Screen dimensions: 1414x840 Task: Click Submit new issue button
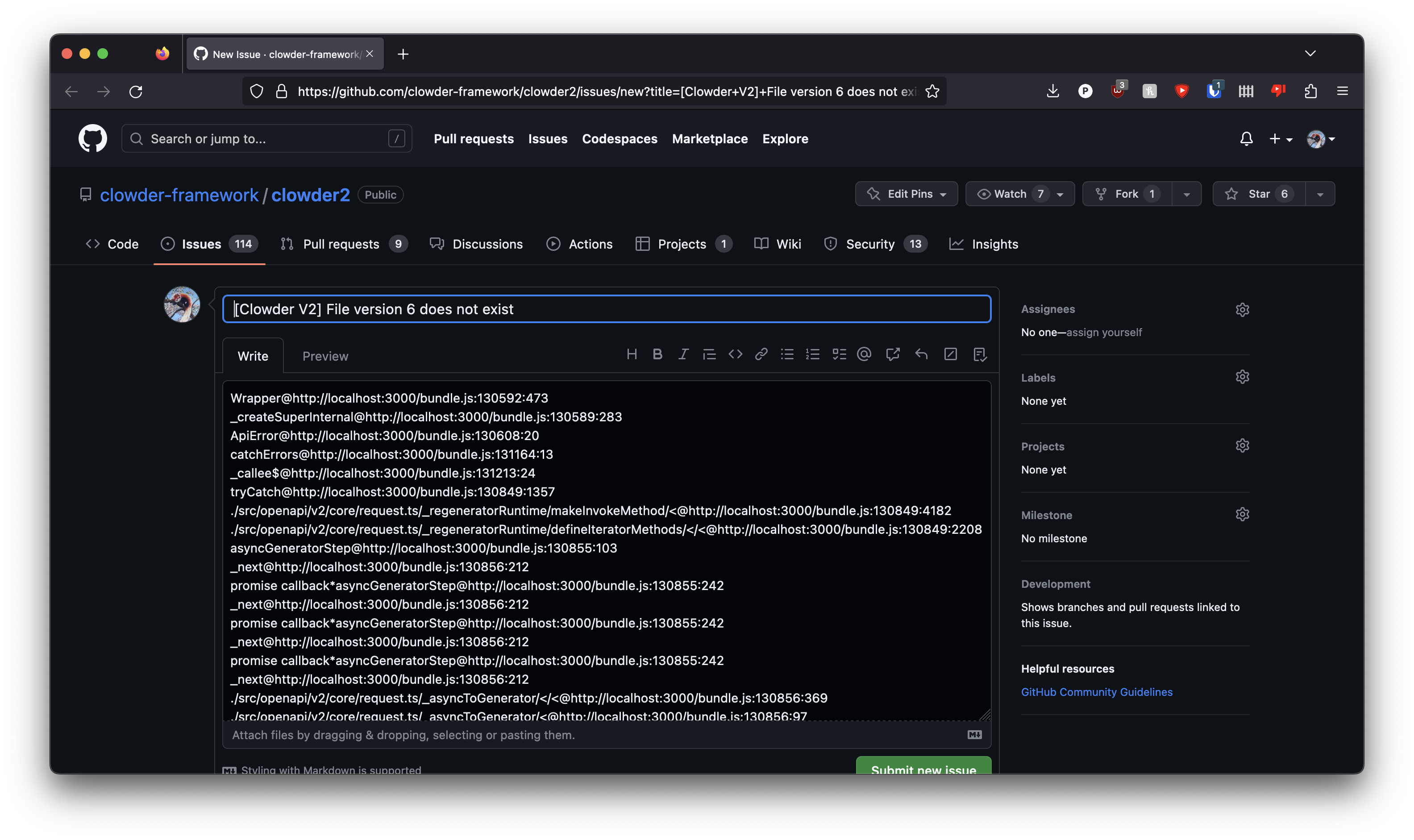tap(923, 767)
